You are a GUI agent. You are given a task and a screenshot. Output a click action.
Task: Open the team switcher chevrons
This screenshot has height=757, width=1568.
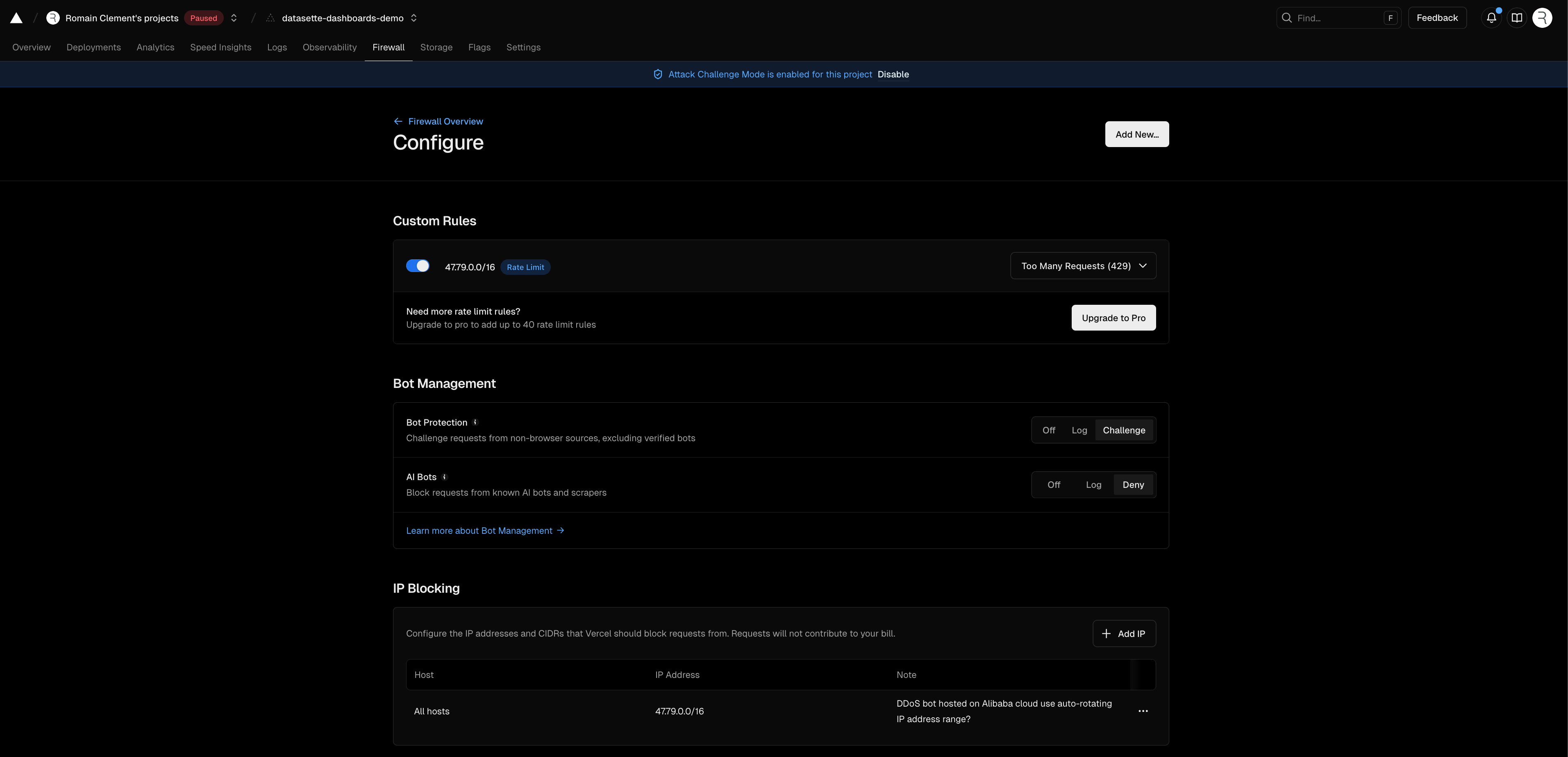pyautogui.click(x=234, y=18)
